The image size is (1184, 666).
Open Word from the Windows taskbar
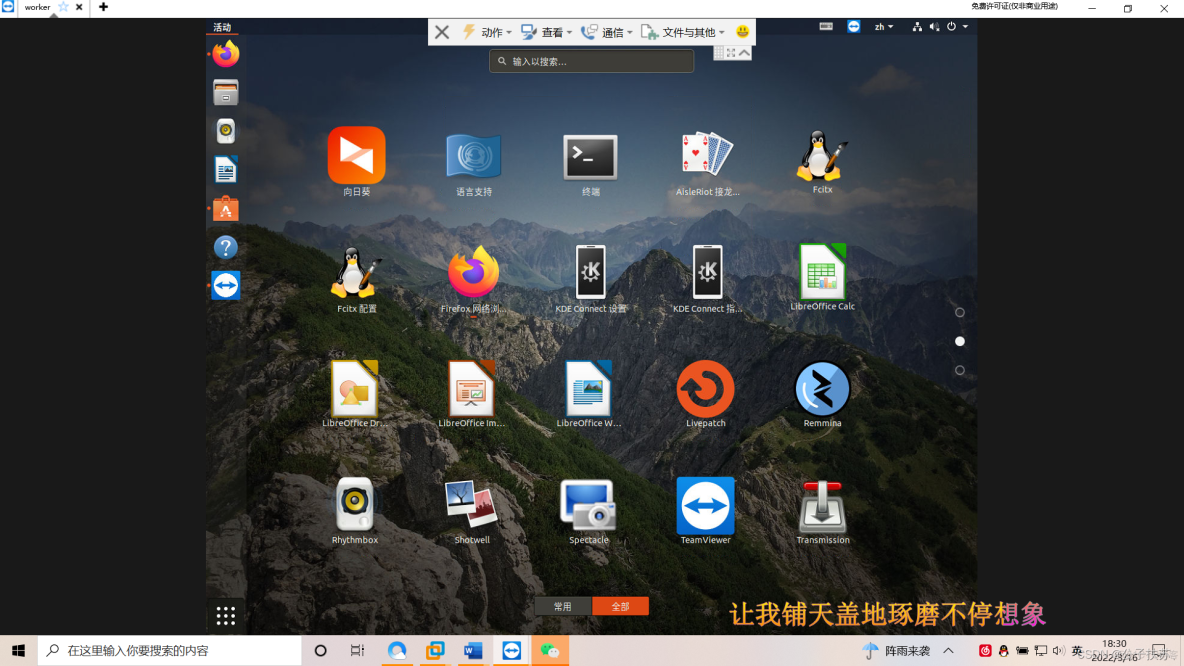473,650
